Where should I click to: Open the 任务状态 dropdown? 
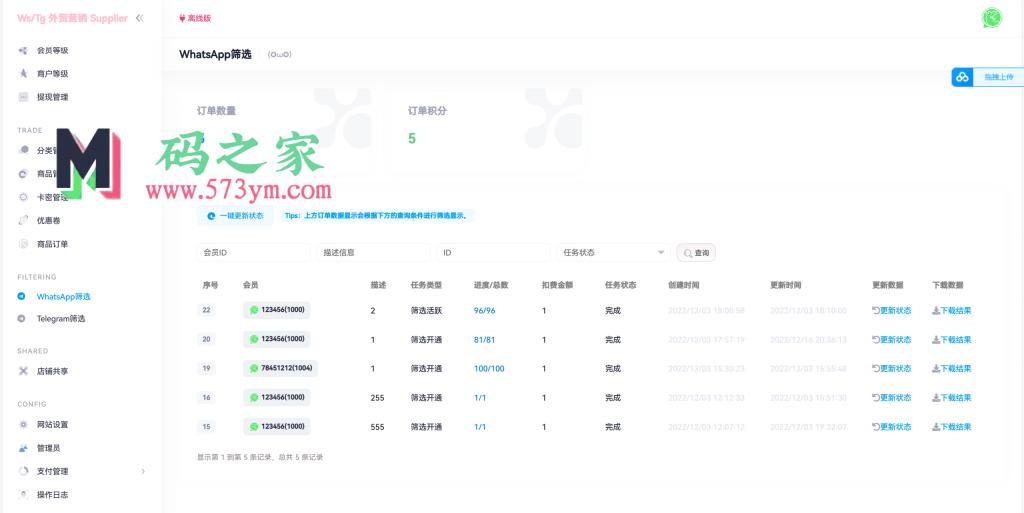(614, 253)
